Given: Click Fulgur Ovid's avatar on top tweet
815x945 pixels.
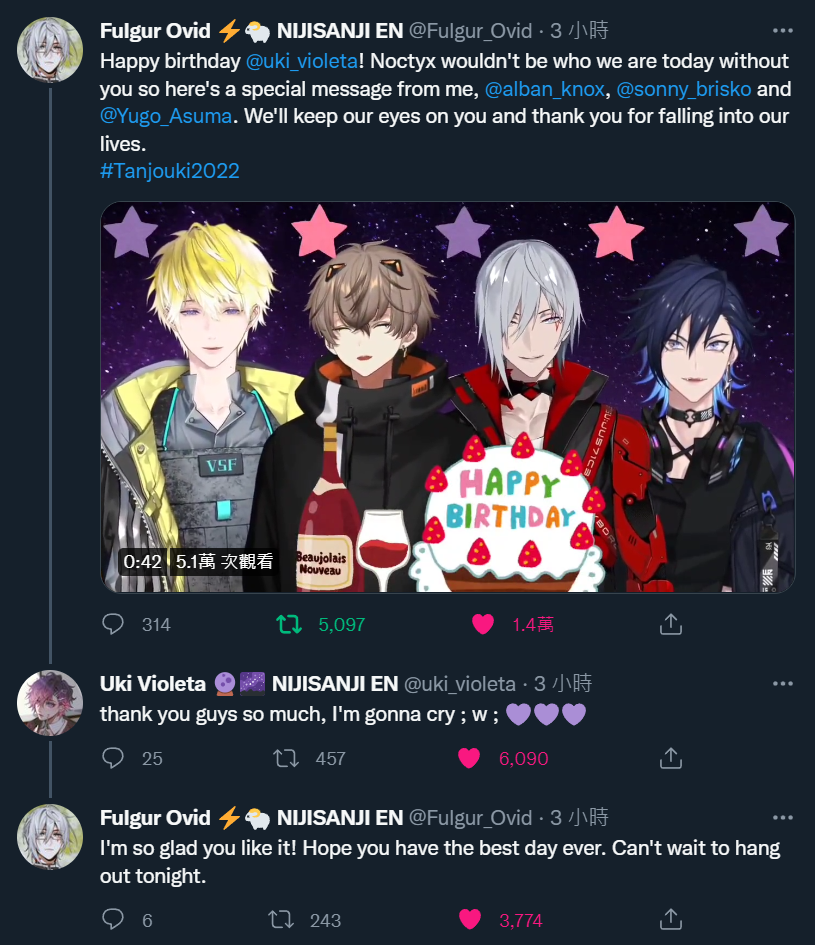Looking at the screenshot, I should click(x=49, y=49).
